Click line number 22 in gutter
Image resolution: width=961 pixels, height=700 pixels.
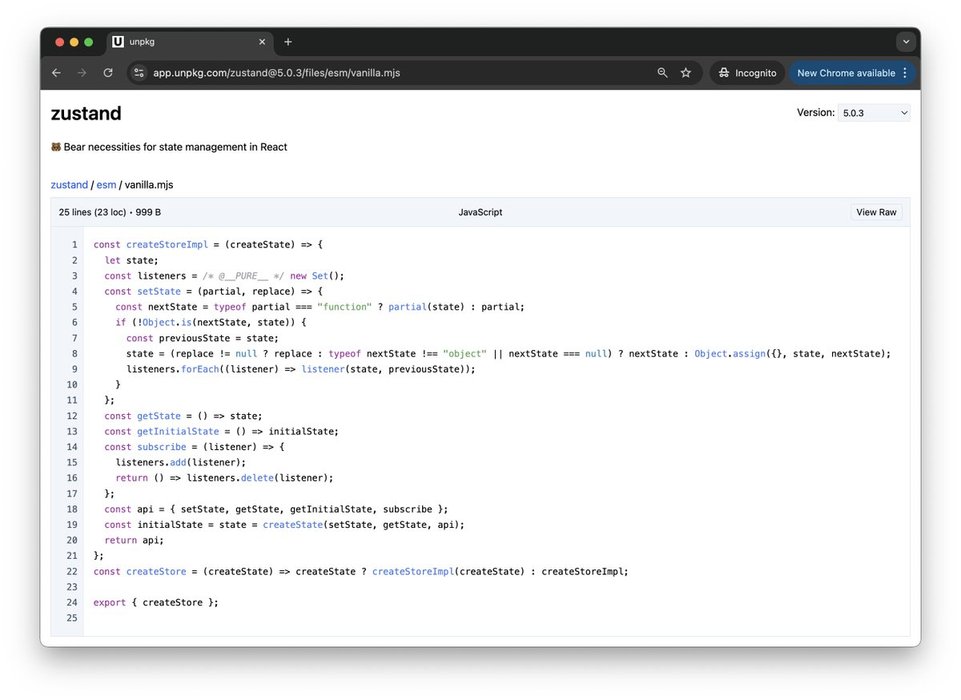[x=72, y=571]
